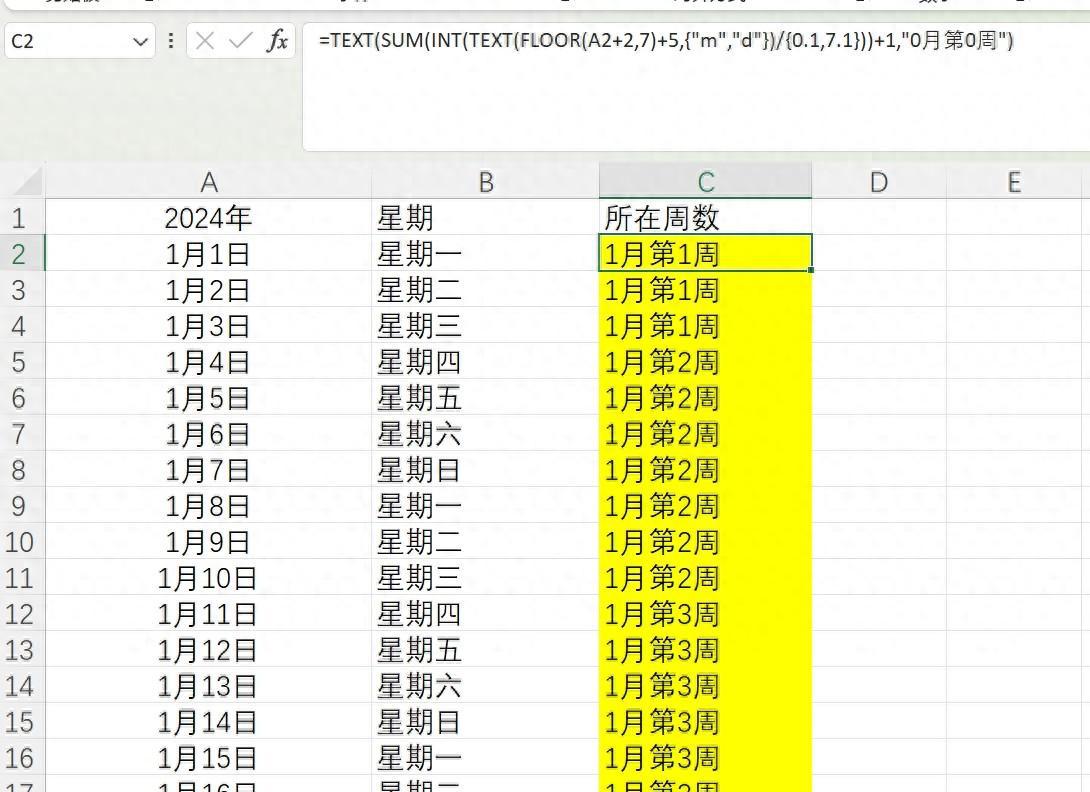Click the 星期 header cell
The image size is (1090, 792).
click(485, 218)
